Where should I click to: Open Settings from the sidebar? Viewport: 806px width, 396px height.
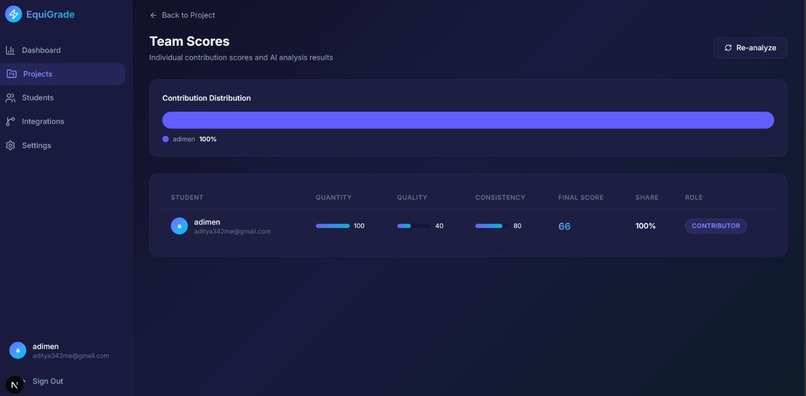(x=63, y=146)
